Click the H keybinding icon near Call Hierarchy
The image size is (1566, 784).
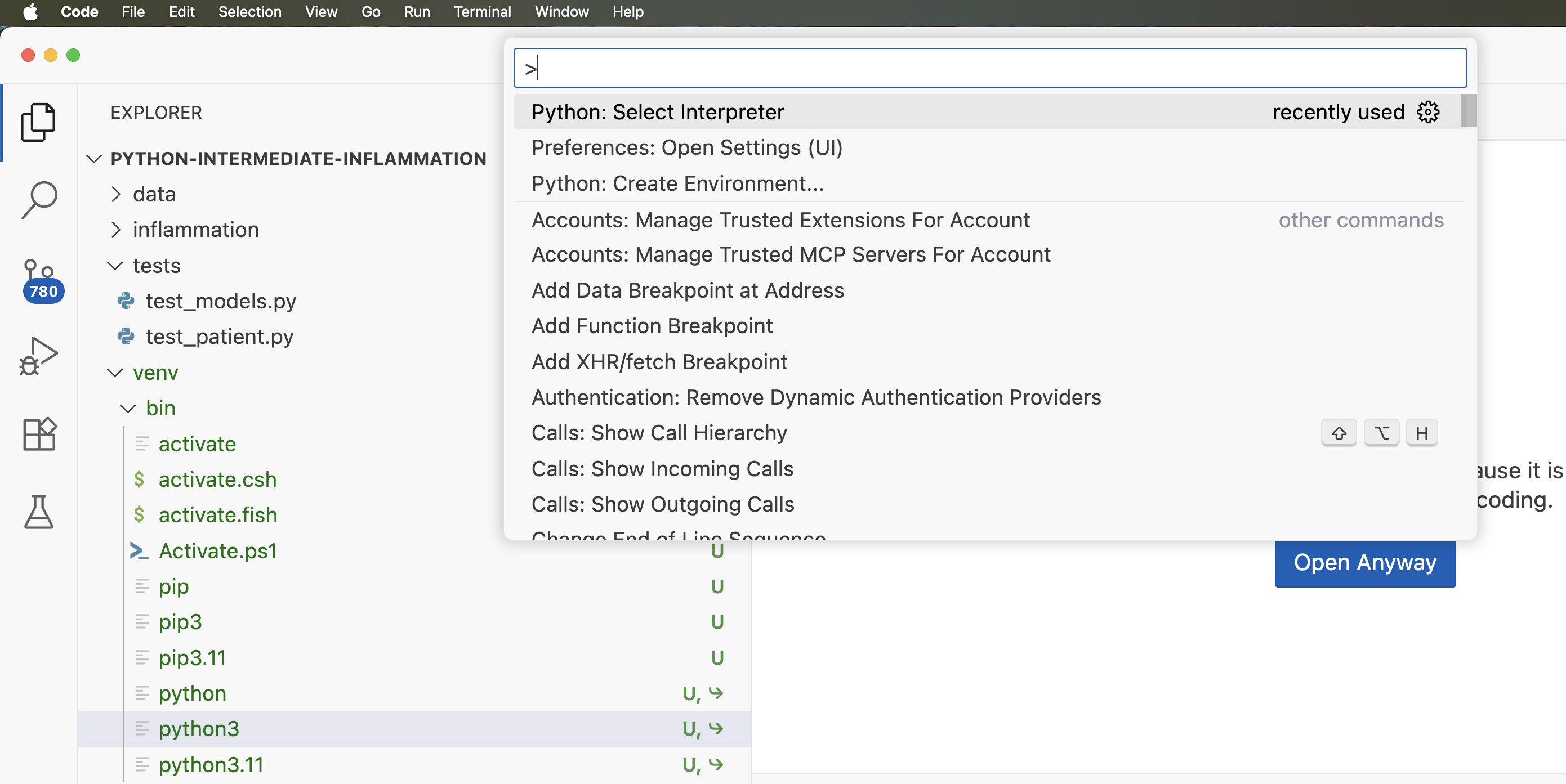[x=1422, y=432]
